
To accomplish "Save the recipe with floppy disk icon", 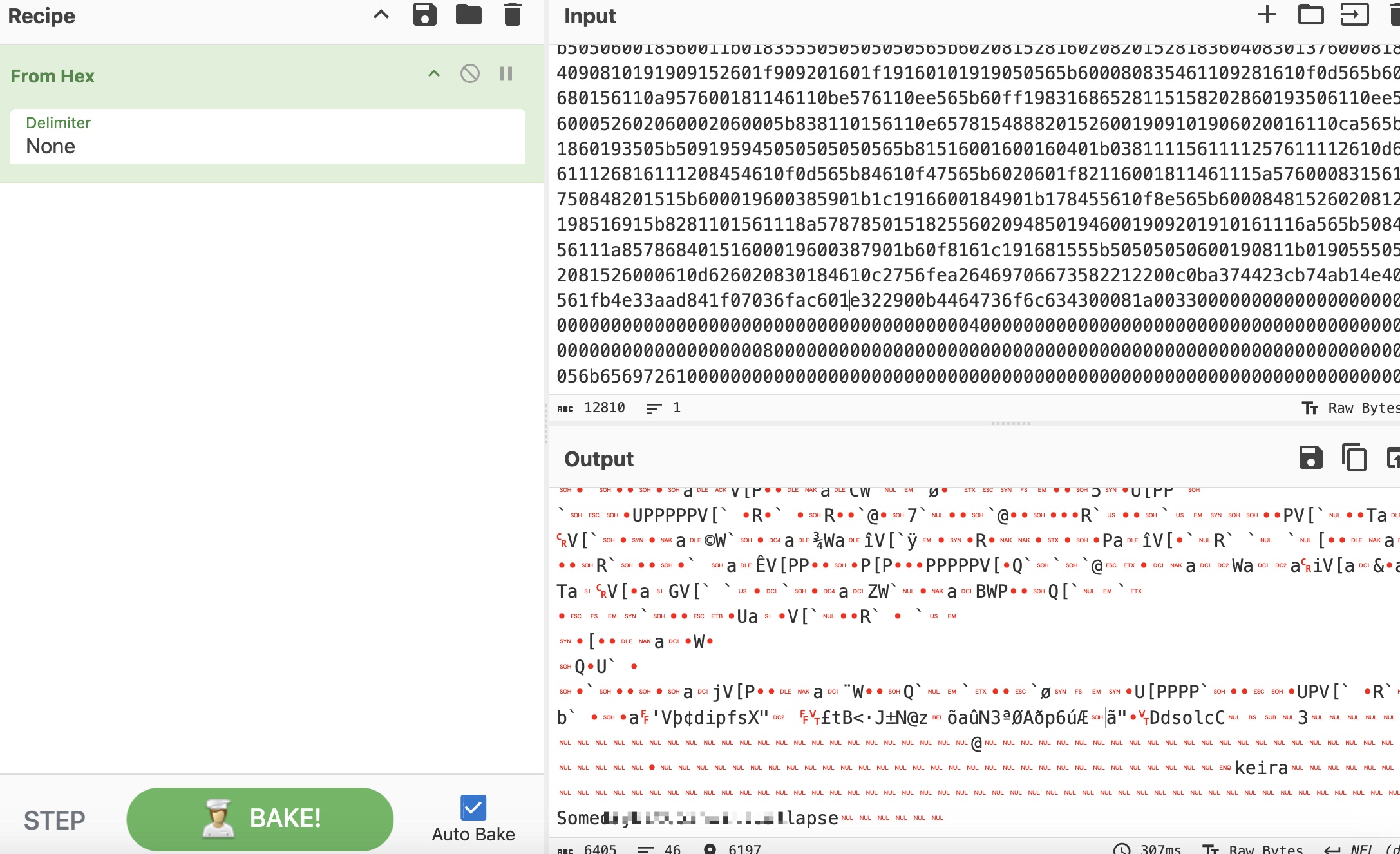I will tap(424, 14).
